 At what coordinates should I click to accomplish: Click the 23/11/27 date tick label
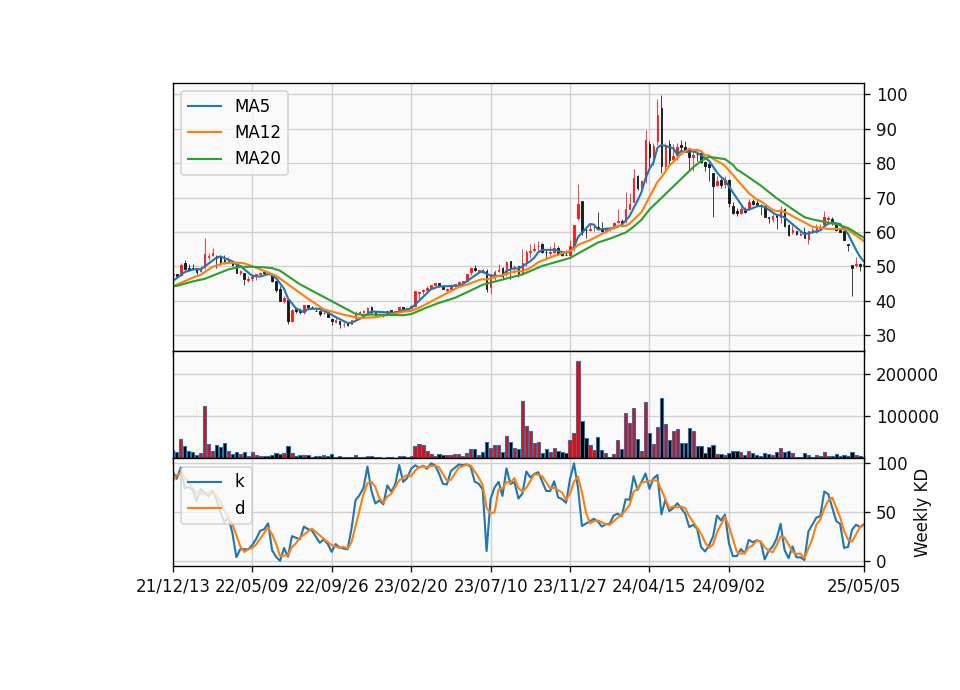[570, 586]
